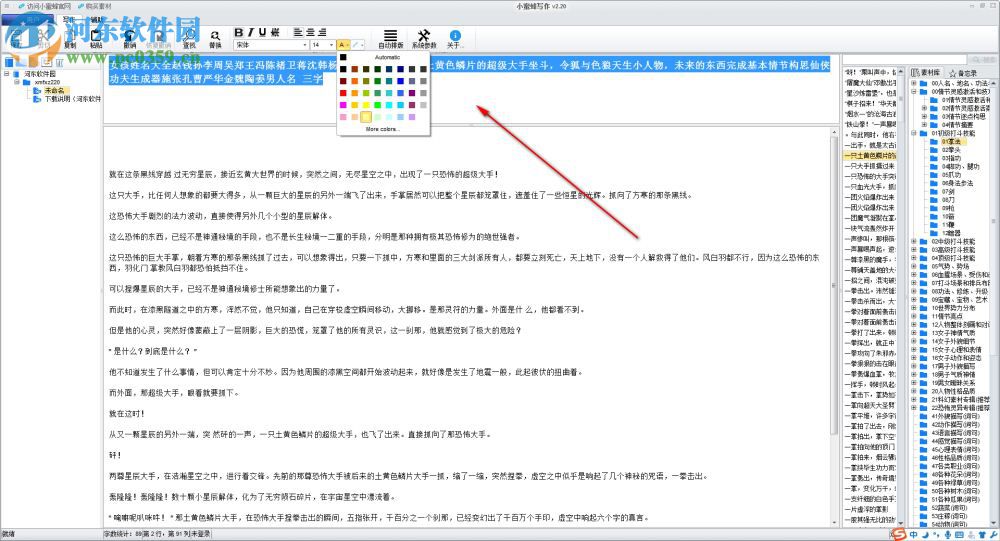Pick the highlighted light yellow swatch
The height and width of the screenshot is (541, 1000).
(365, 117)
